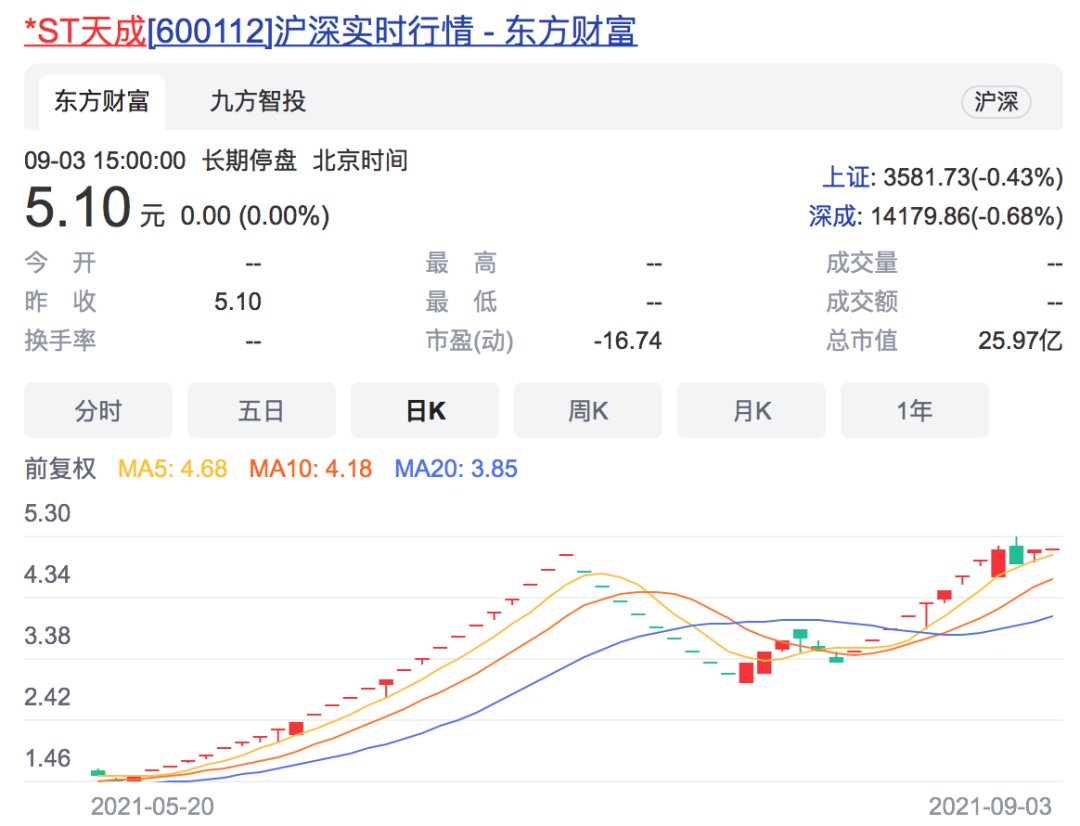Click the 沪深 market badge
The height and width of the screenshot is (826, 1080).
[x=995, y=102]
